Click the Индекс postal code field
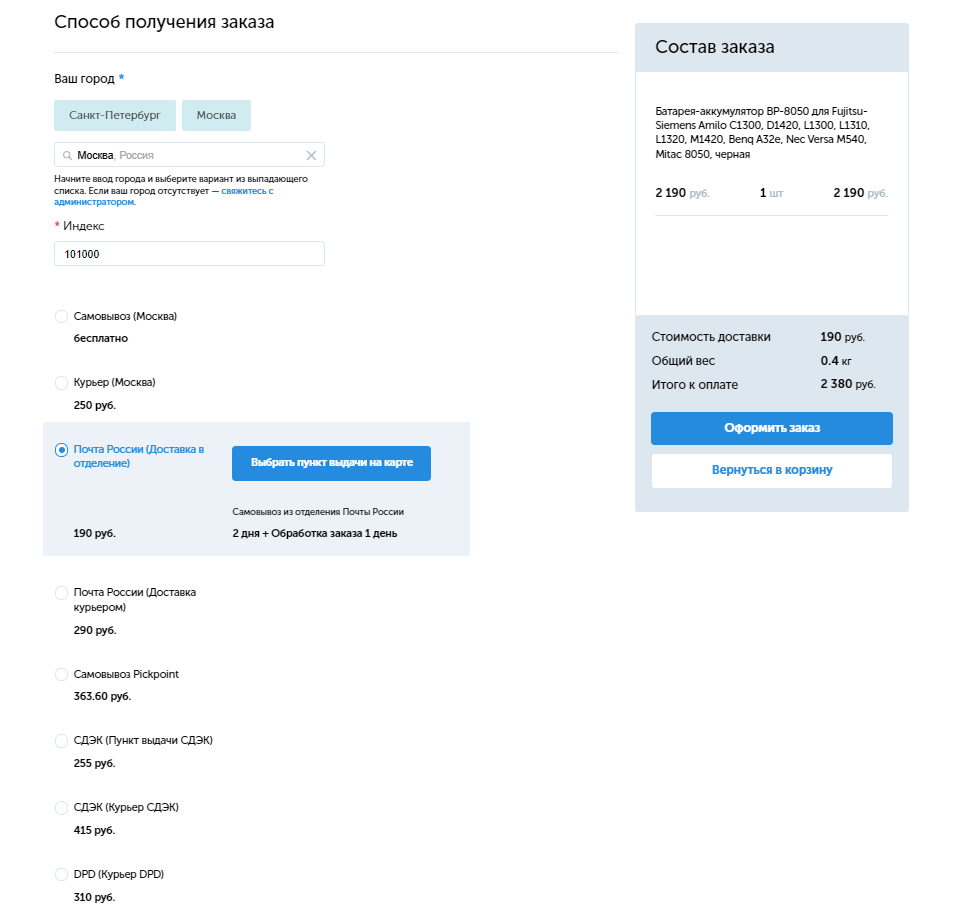This screenshot has width=954, height=913. [x=189, y=254]
